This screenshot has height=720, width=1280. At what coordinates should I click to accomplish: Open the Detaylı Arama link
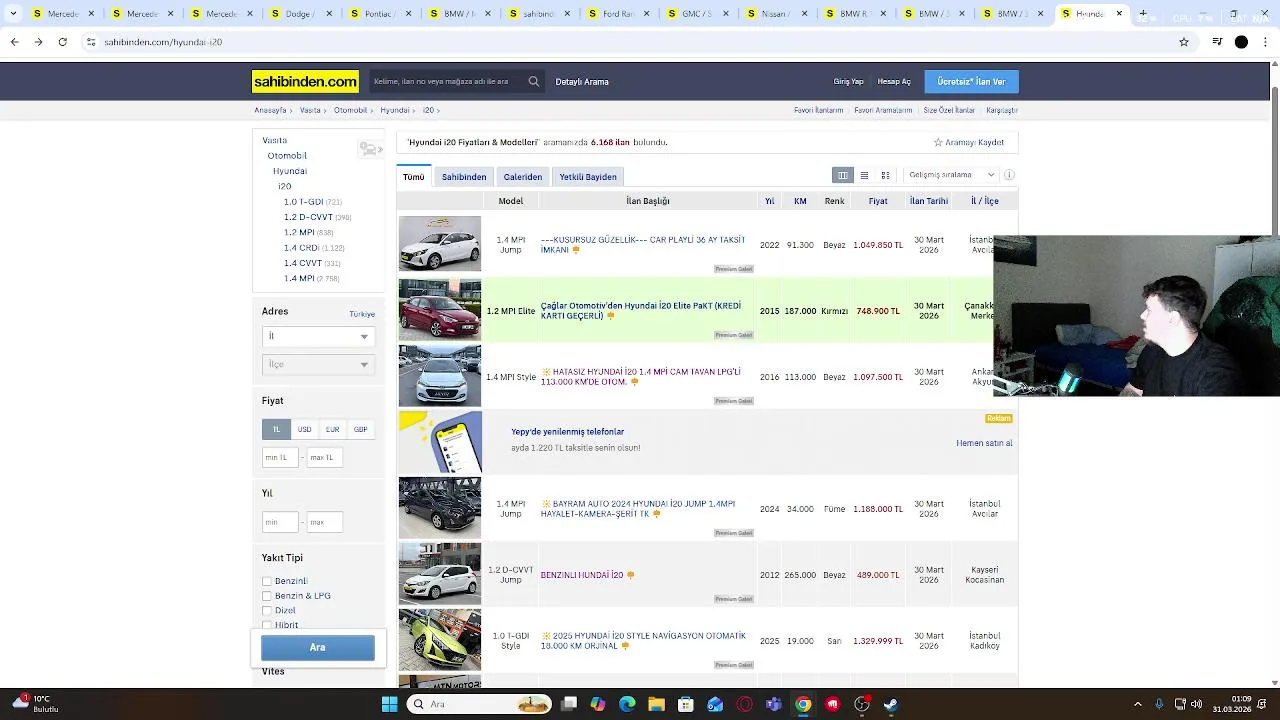tap(582, 82)
